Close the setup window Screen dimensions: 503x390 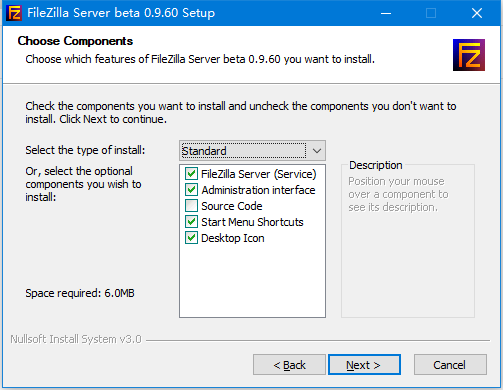pyautogui.click(x=477, y=13)
